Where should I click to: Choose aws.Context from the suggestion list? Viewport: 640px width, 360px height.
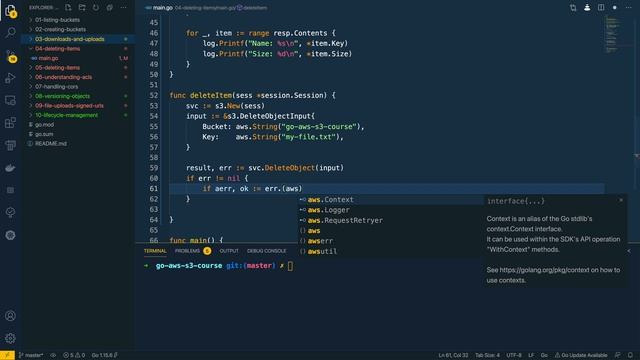(x=390, y=200)
